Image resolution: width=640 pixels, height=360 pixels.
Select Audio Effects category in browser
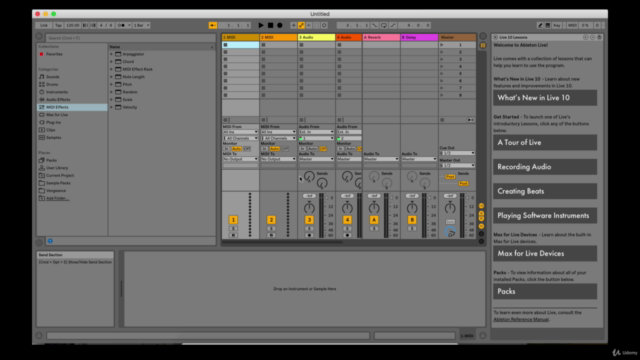(x=58, y=100)
